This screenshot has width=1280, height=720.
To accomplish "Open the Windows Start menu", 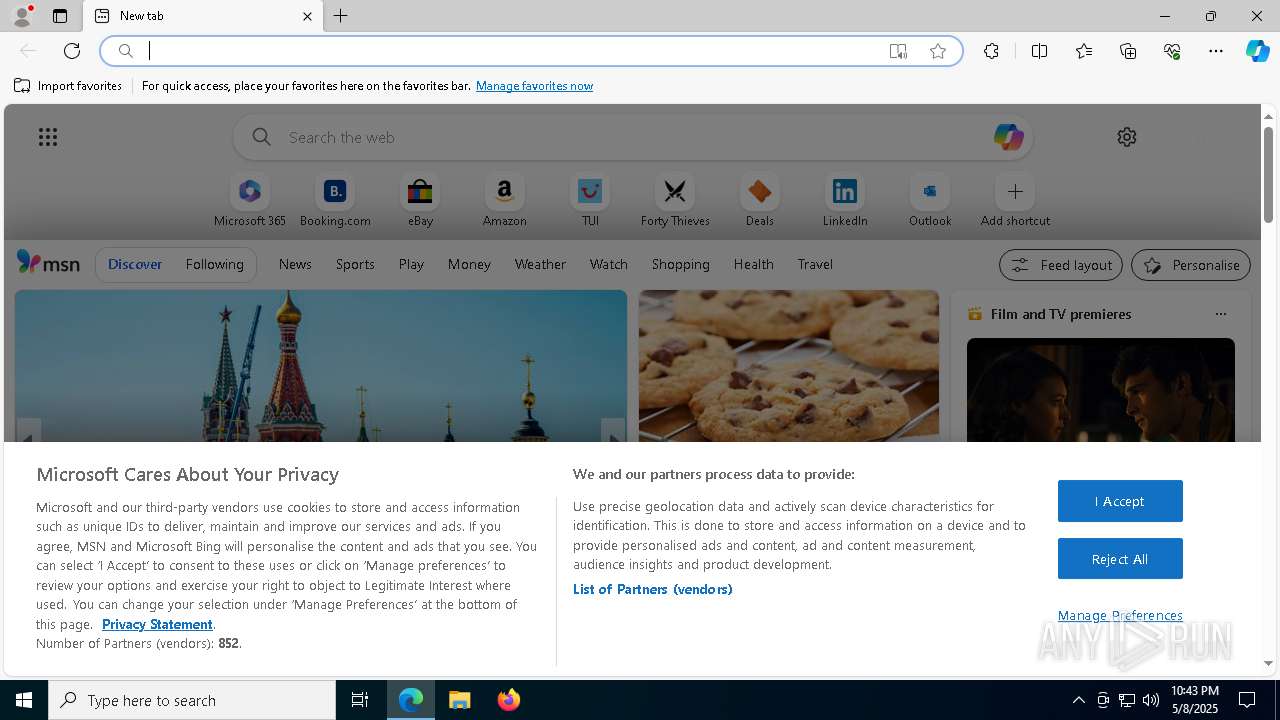I will (24, 700).
